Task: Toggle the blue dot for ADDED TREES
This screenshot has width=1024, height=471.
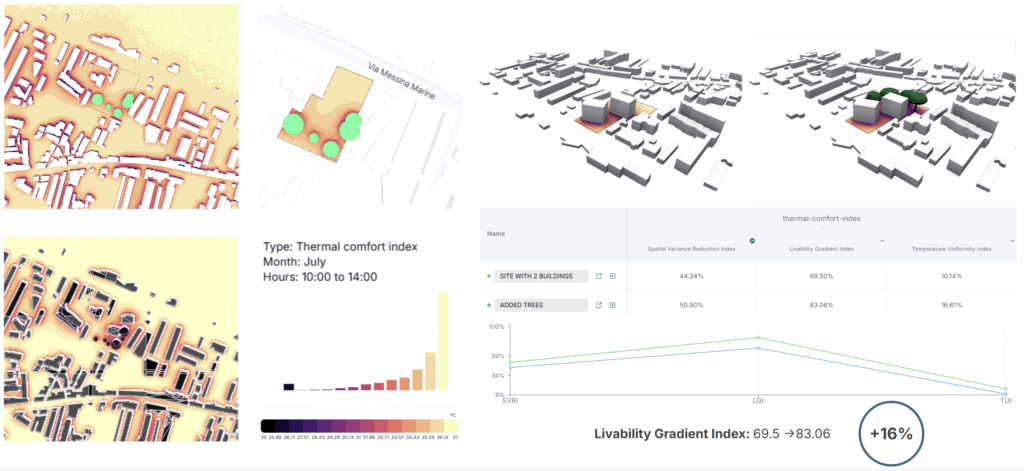Action: [489, 305]
